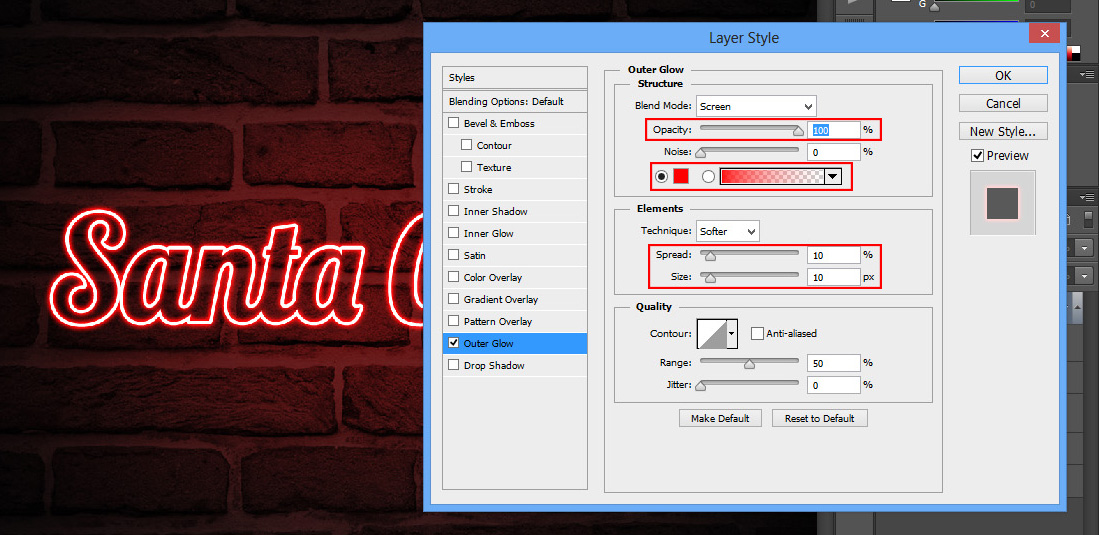Expand the Technique dropdown

[728, 231]
